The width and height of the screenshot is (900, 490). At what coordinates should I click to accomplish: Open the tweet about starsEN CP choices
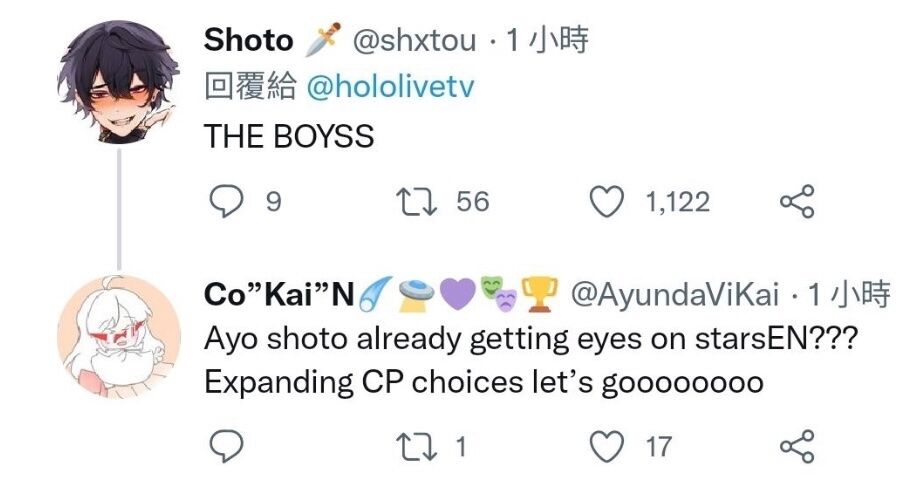[x=531, y=360]
